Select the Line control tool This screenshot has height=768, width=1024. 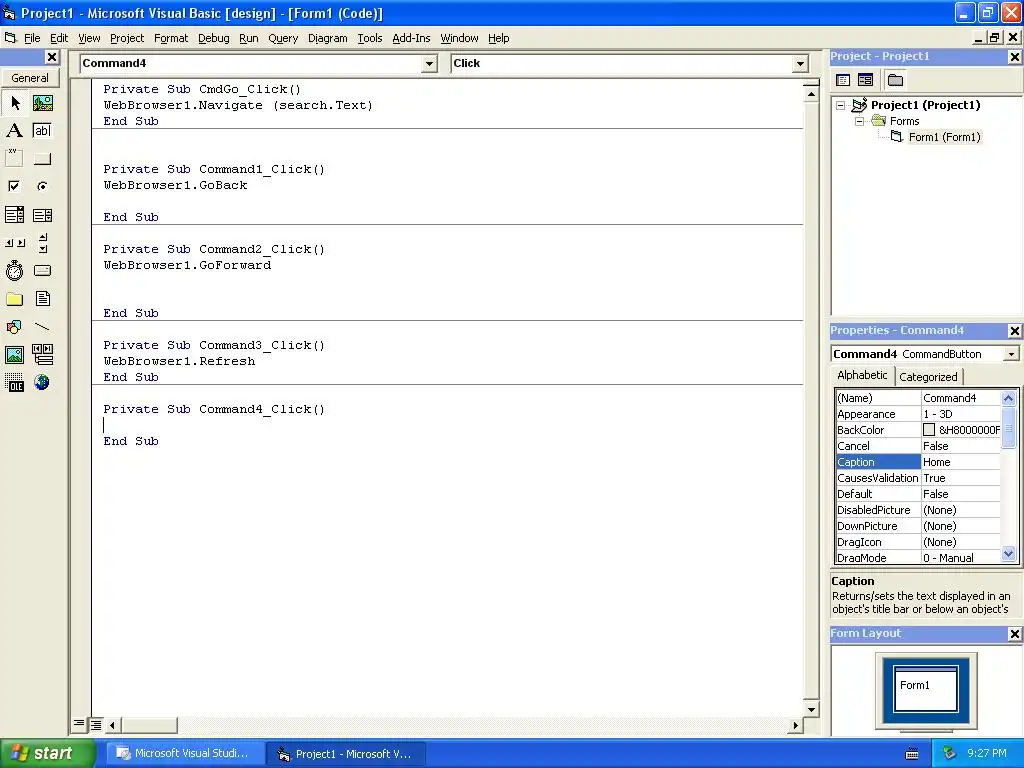pos(42,327)
